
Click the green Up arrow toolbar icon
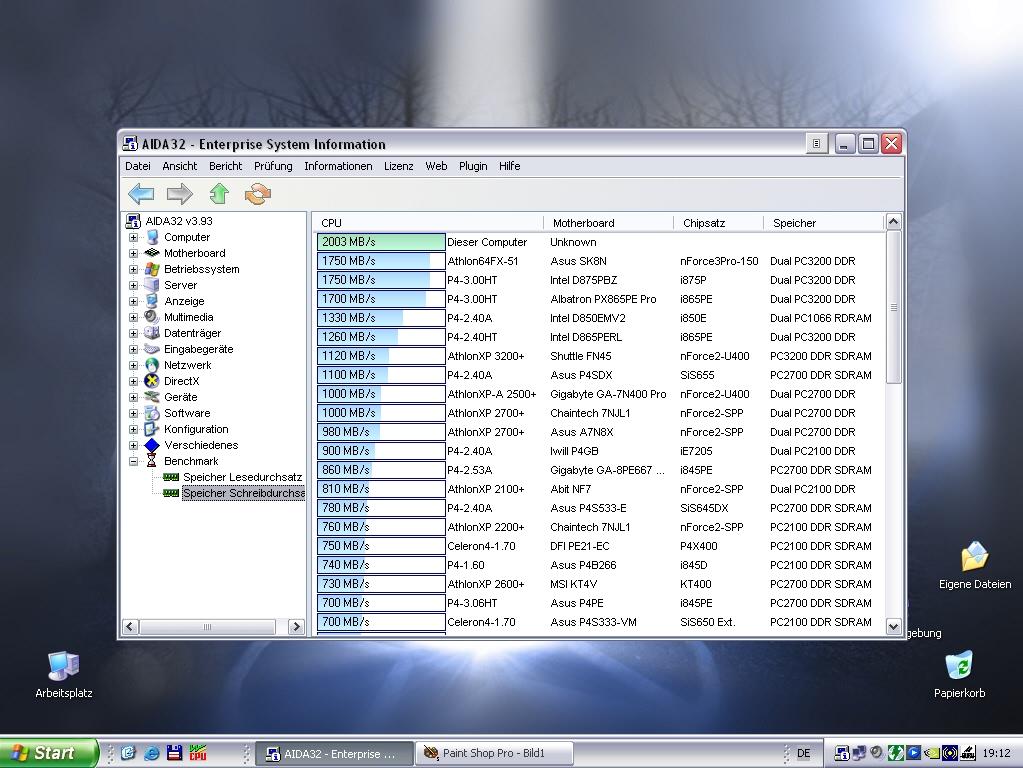click(219, 194)
